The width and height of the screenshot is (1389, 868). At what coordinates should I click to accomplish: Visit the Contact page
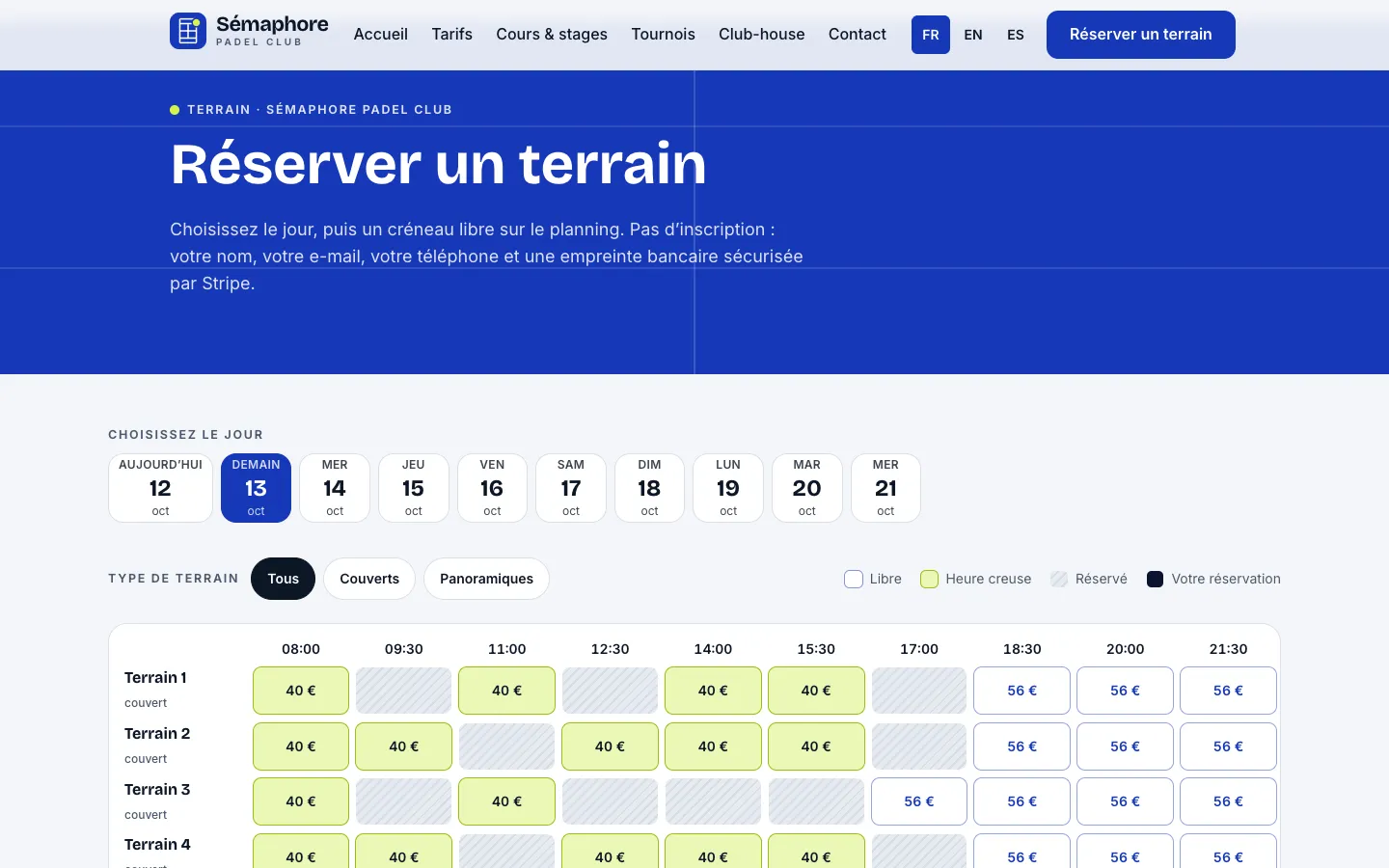(x=858, y=34)
